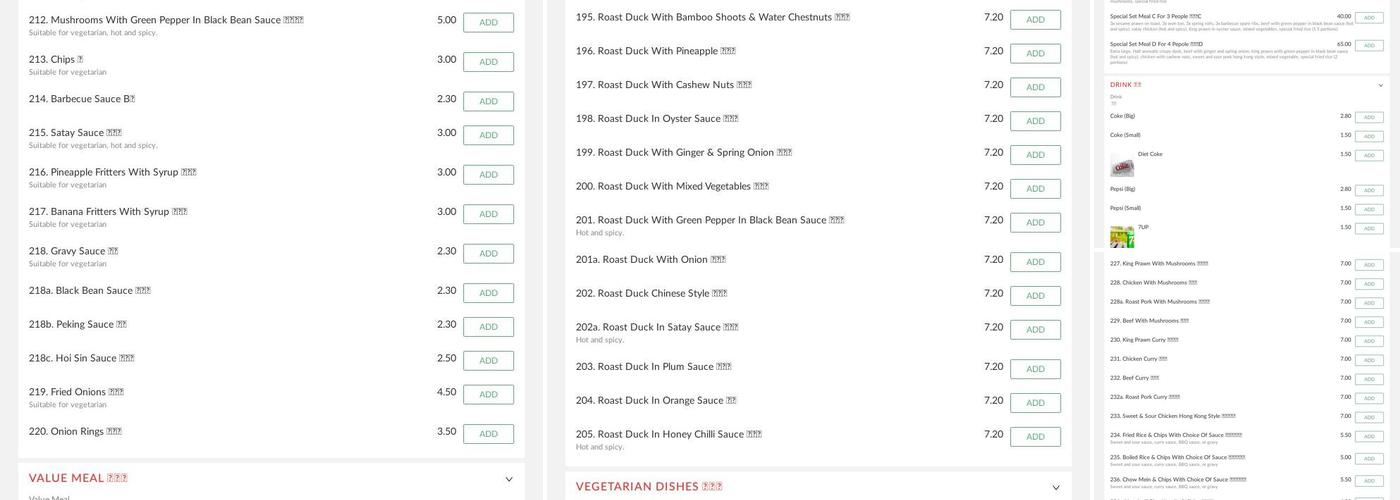Add 233. Sweet & Sour Chicken Hong Kong Style
This screenshot has height=500, width=1400.
click(1369, 417)
